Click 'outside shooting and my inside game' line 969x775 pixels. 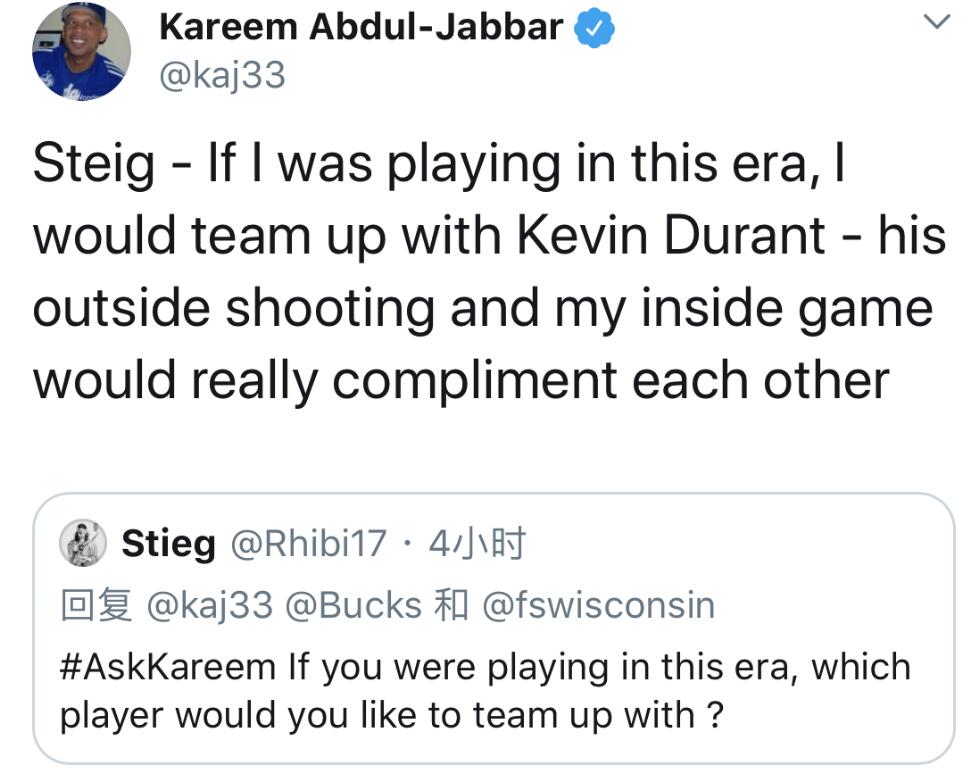(x=483, y=308)
